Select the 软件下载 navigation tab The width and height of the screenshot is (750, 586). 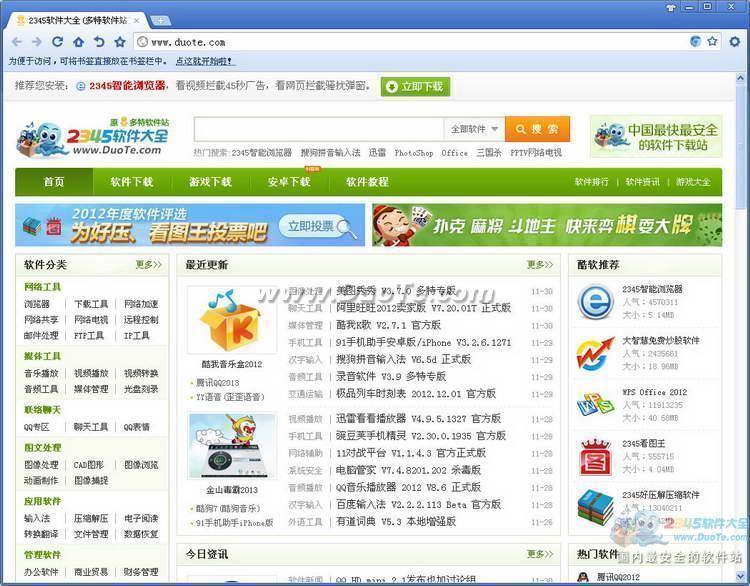pyautogui.click(x=132, y=182)
